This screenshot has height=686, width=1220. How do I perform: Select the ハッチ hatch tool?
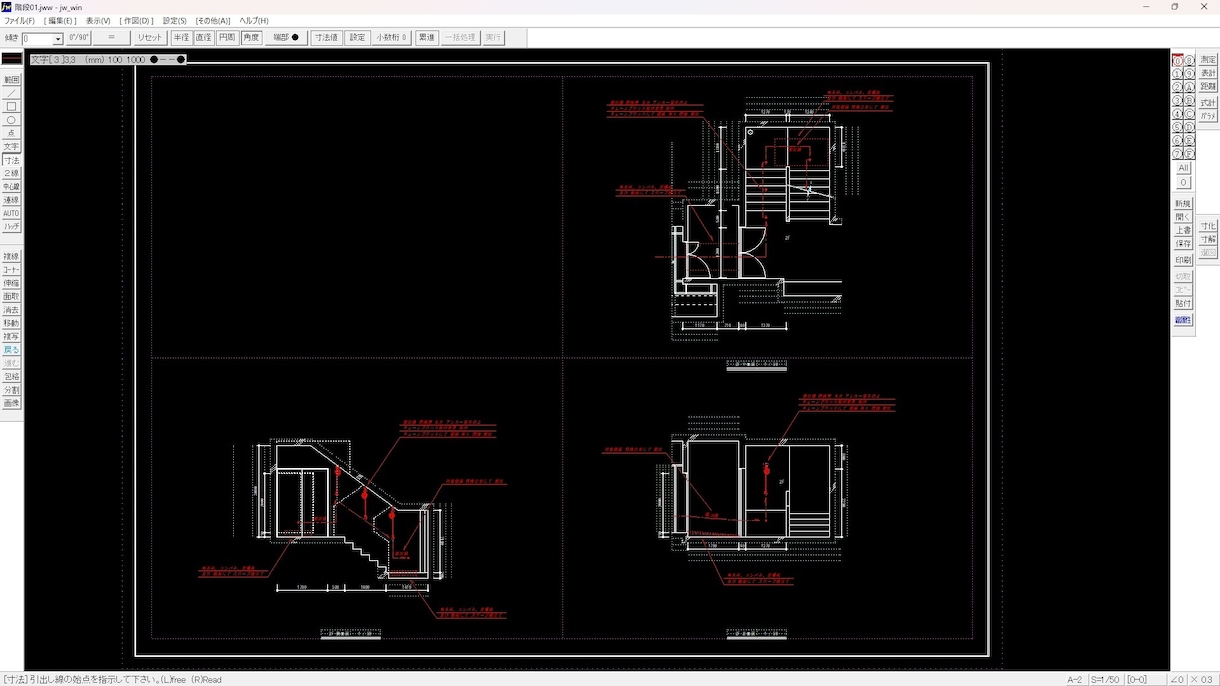click(x=11, y=226)
